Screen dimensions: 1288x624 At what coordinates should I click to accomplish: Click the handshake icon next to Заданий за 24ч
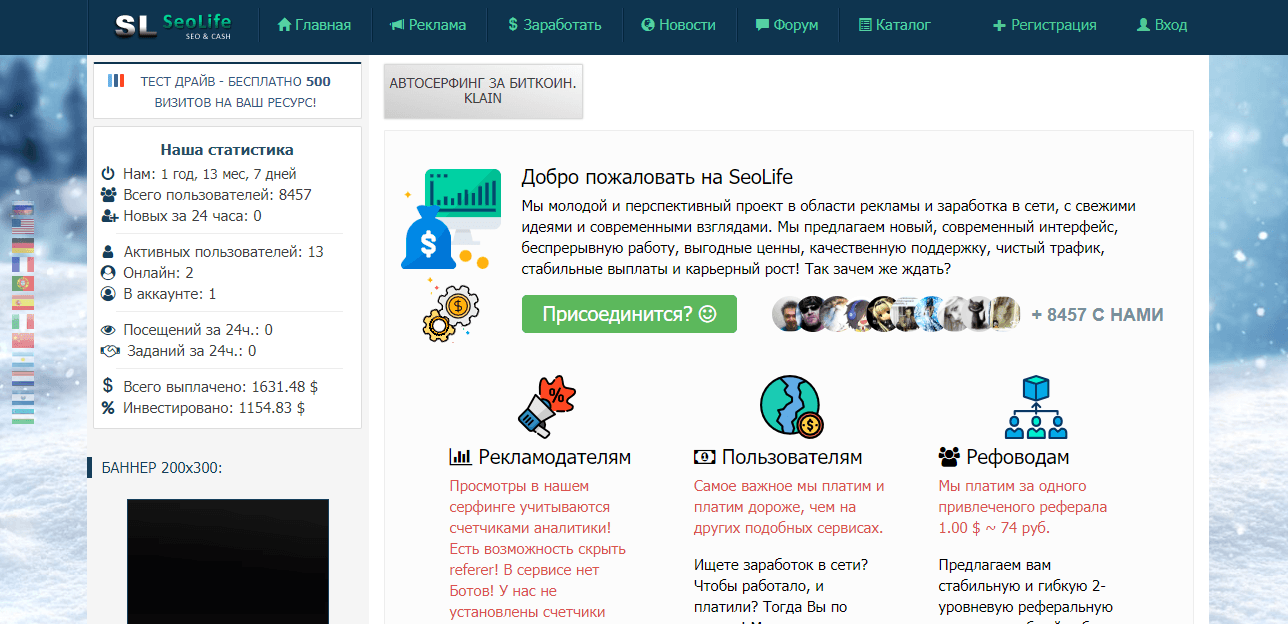pyautogui.click(x=109, y=351)
